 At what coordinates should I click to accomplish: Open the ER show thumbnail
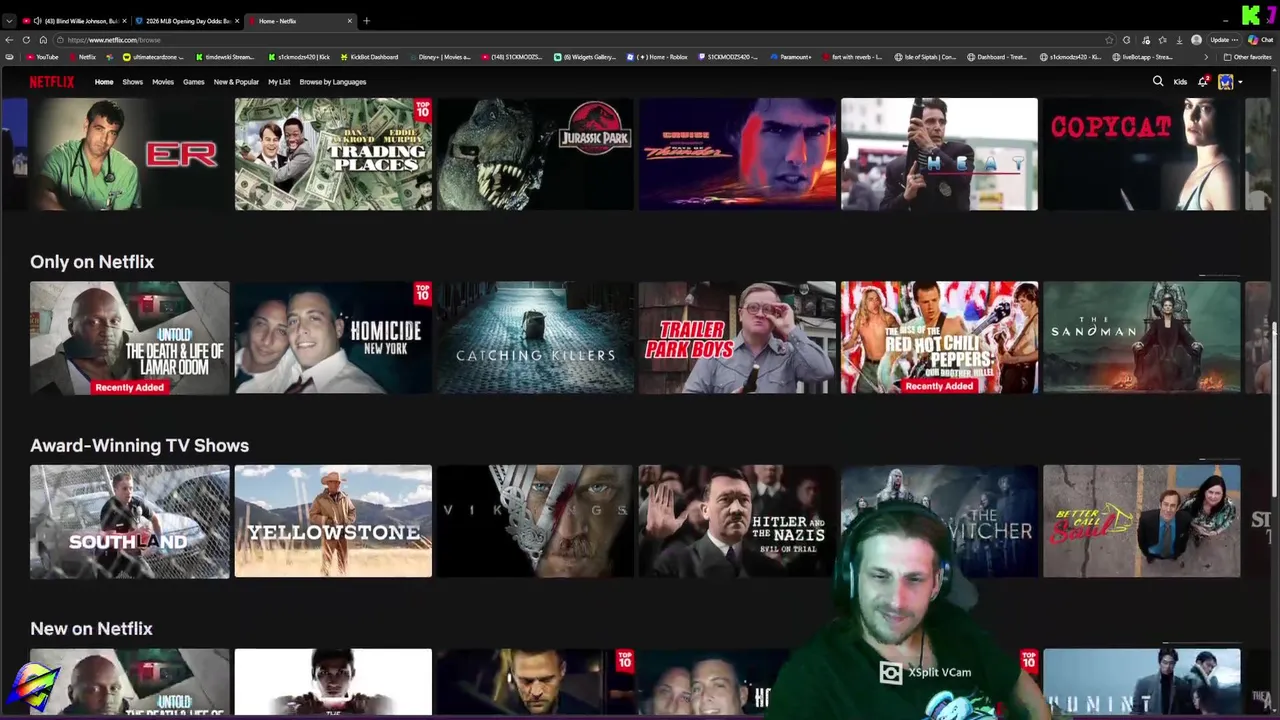129,154
